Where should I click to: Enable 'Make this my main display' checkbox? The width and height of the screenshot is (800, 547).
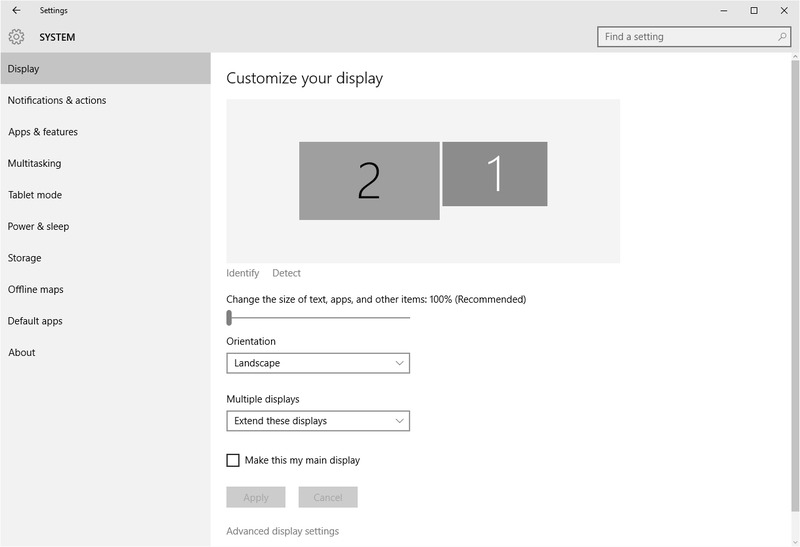tap(233, 460)
